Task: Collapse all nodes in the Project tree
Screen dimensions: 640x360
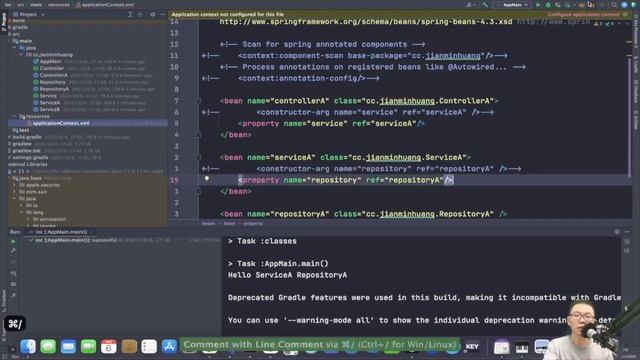Action: [140, 14]
